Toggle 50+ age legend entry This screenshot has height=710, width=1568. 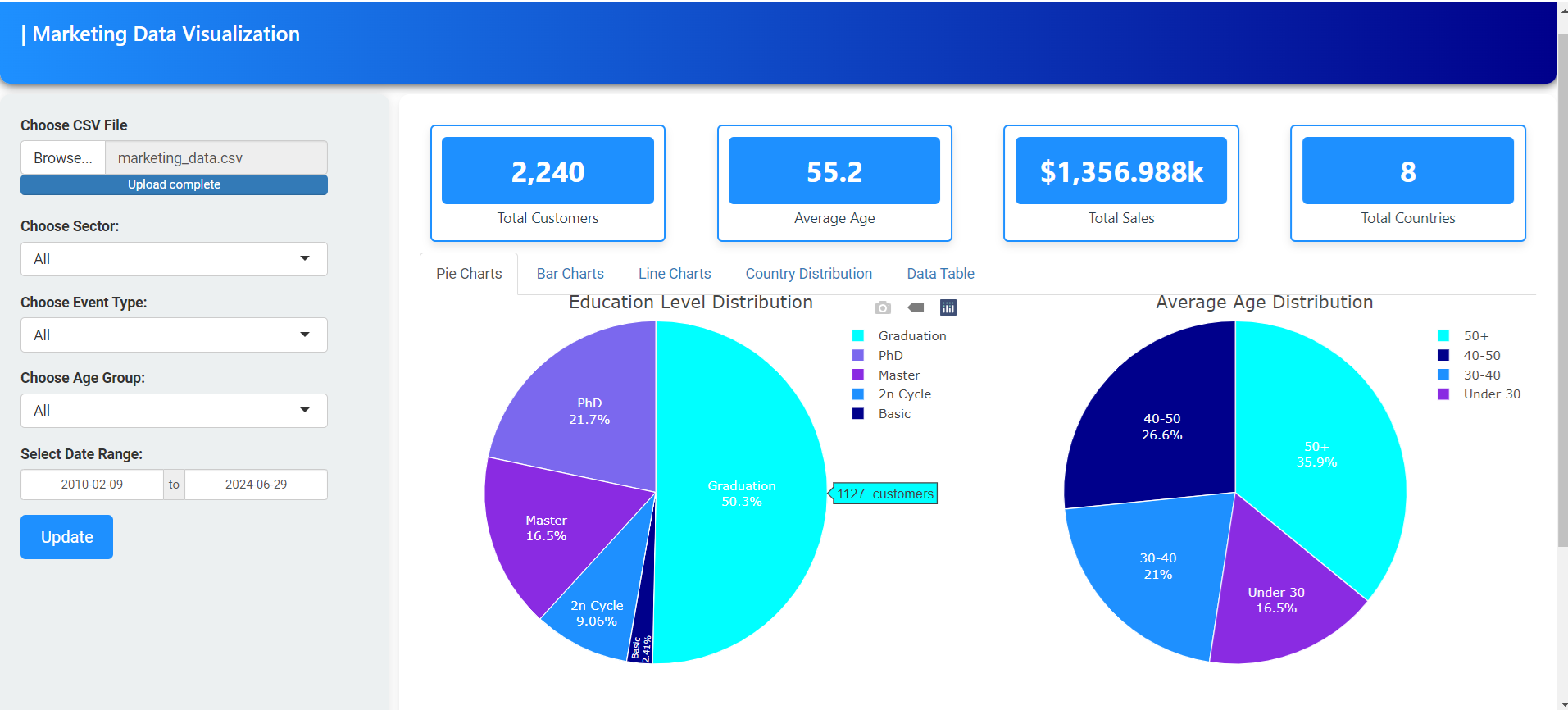pos(1463,335)
